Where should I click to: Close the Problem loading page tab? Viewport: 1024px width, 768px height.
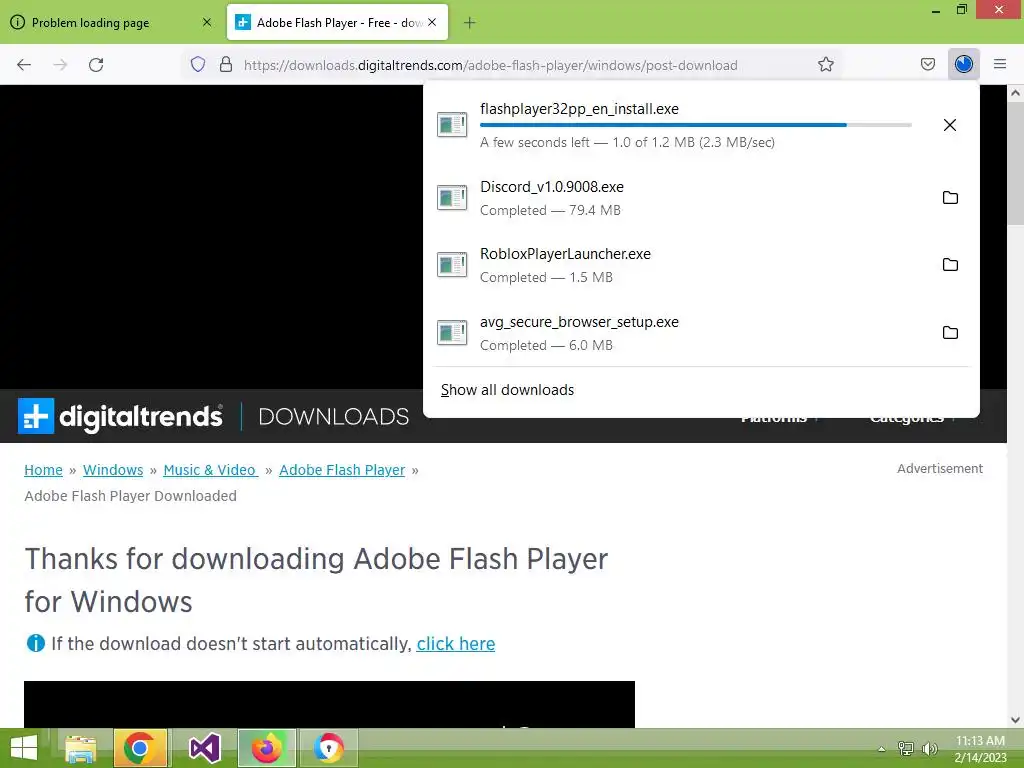[x=207, y=22]
